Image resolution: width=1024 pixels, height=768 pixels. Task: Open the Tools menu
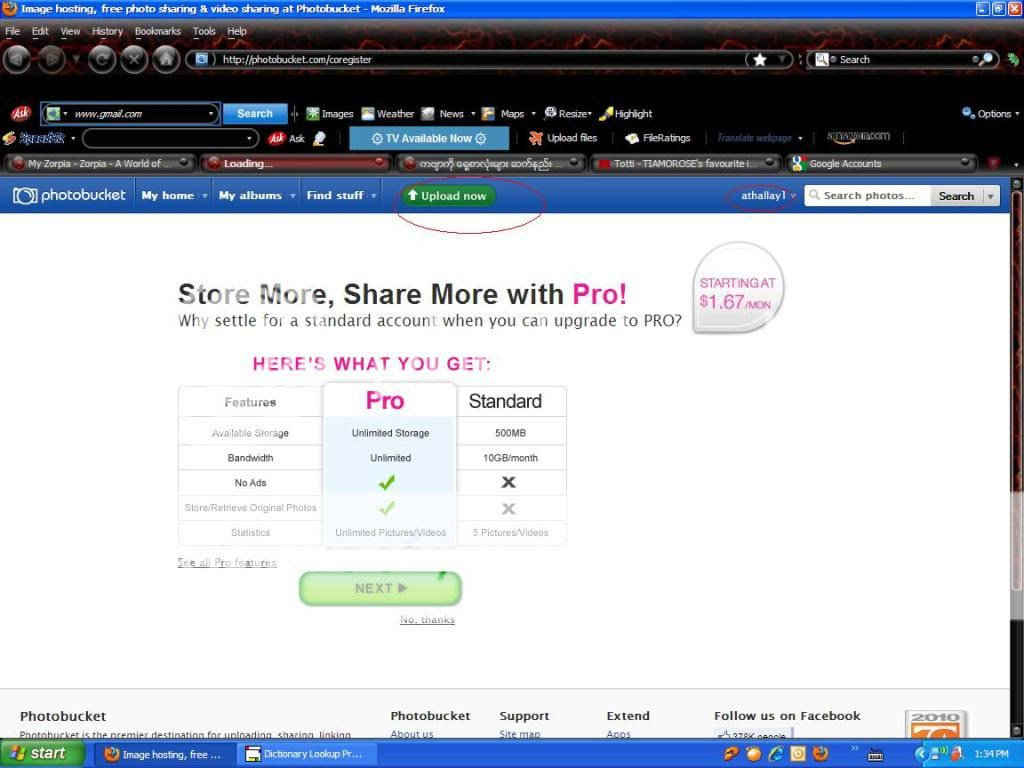204,31
